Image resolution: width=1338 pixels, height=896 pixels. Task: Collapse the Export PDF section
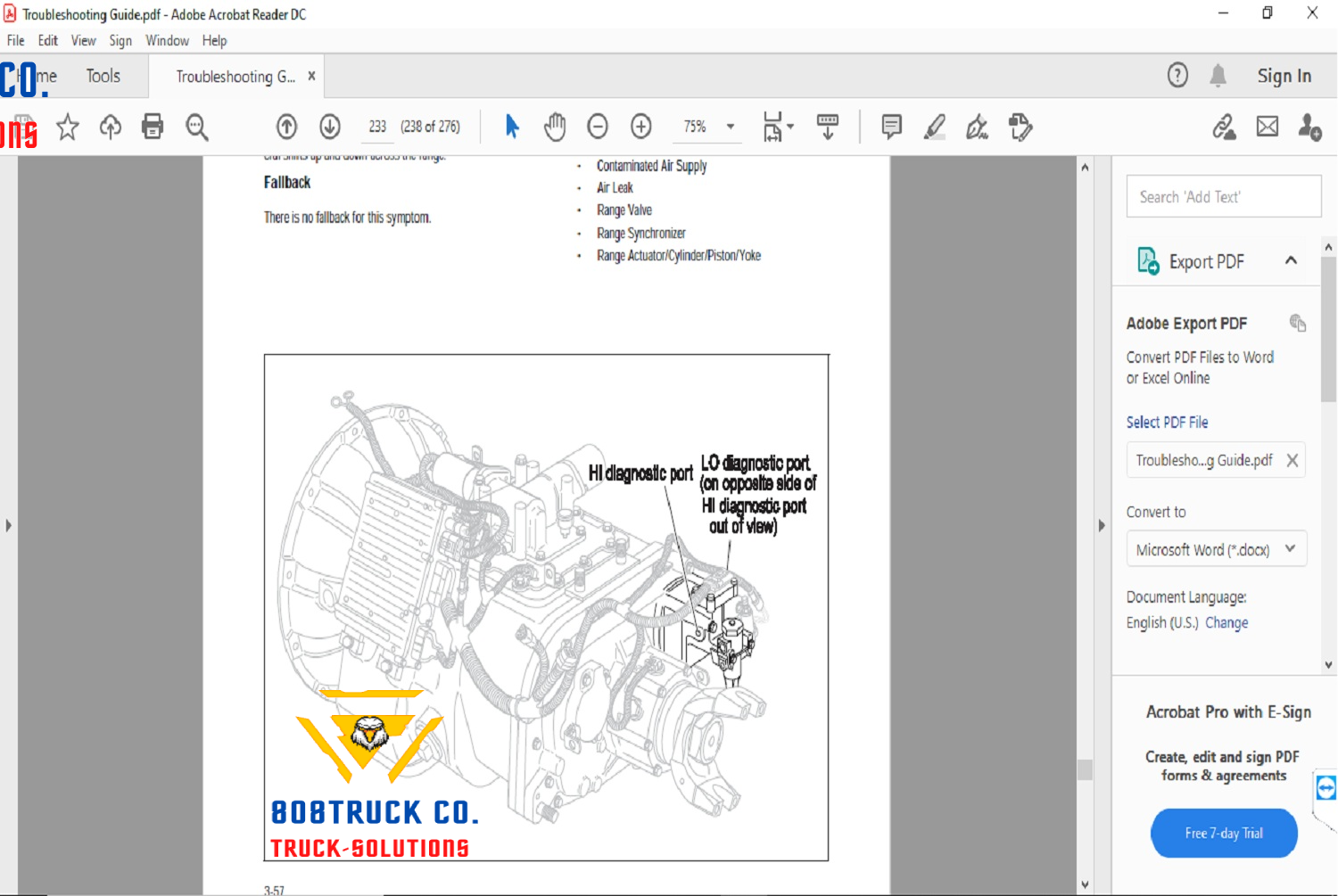click(1291, 260)
